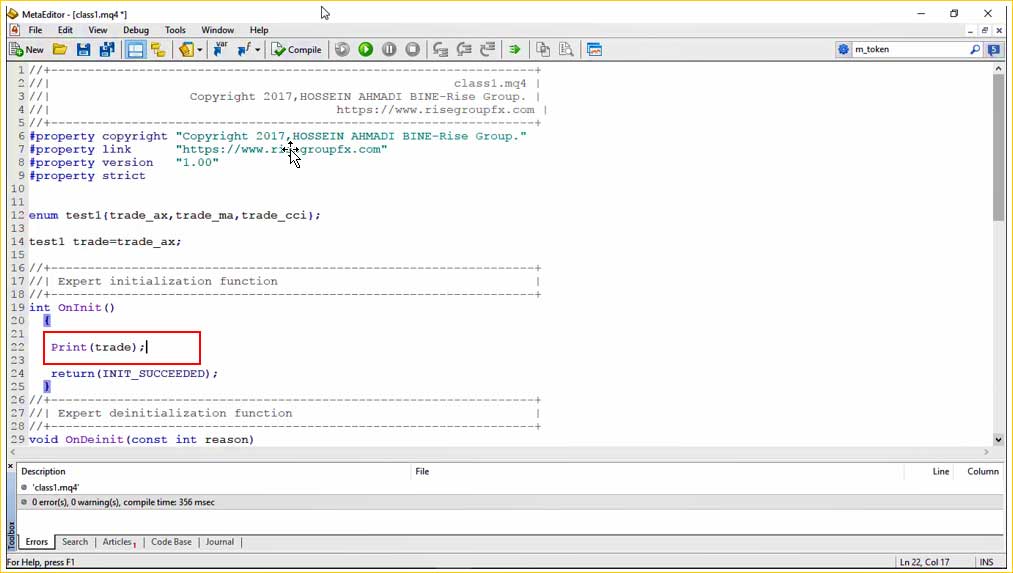This screenshot has width=1013, height=573.
Task: Close the Toolbox panel with its X
Action: click(10, 465)
